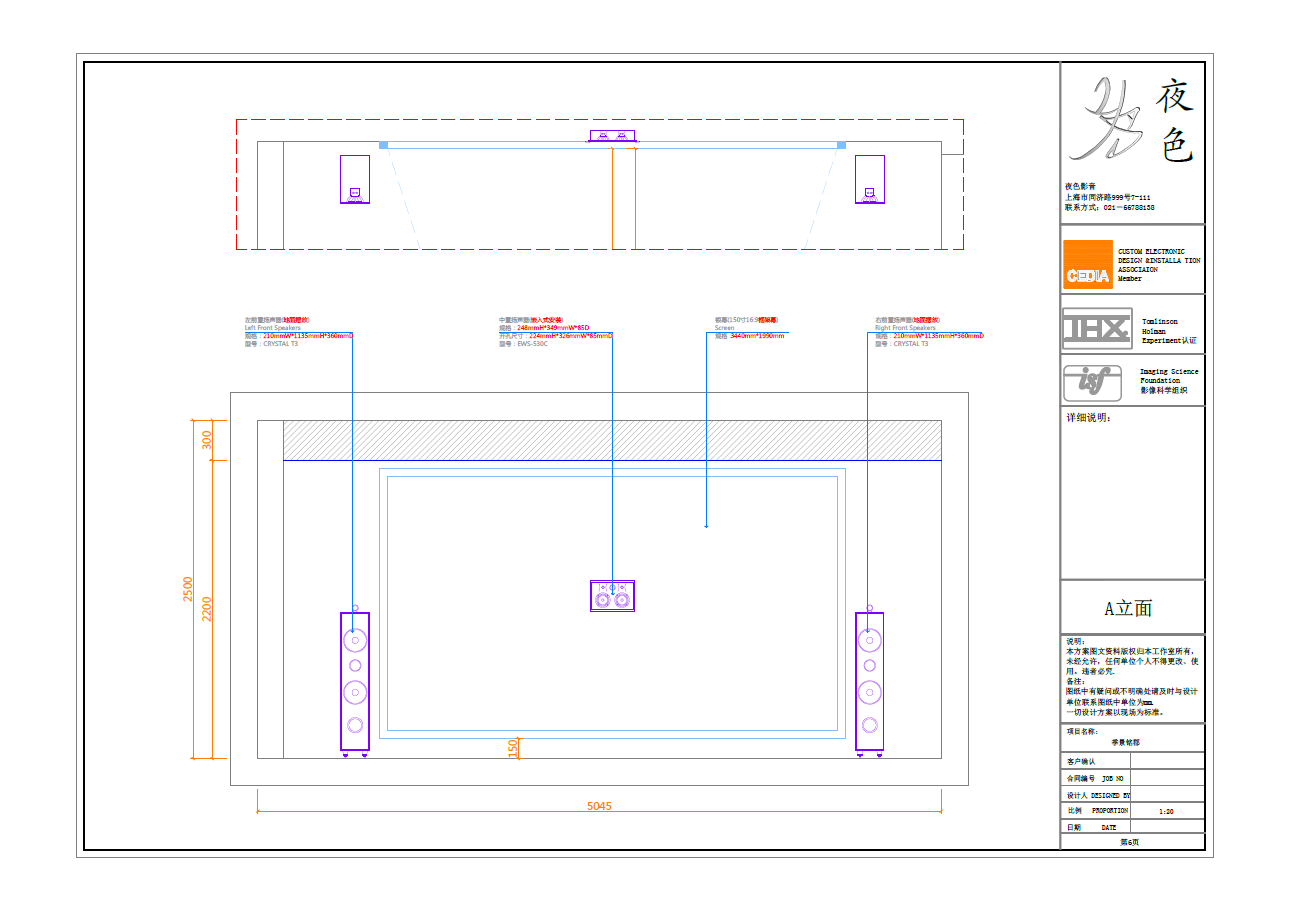Click the DESIGNED BY label
This screenshot has height=910, width=1290.
tap(1110, 795)
